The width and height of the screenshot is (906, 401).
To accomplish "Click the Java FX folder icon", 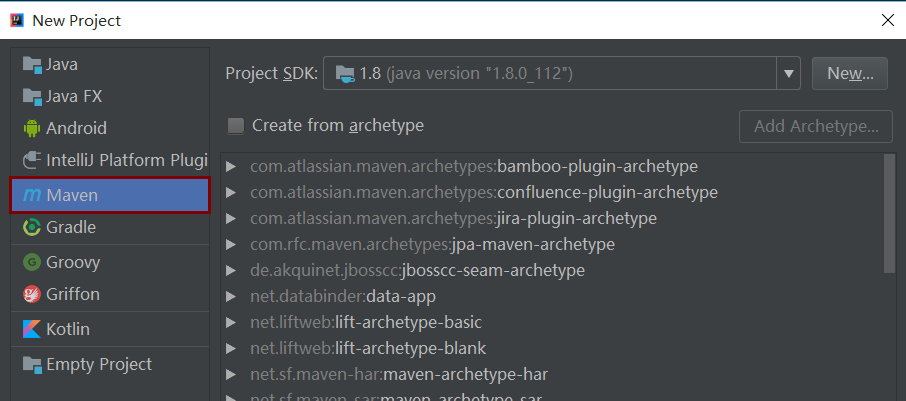I will pos(32,96).
